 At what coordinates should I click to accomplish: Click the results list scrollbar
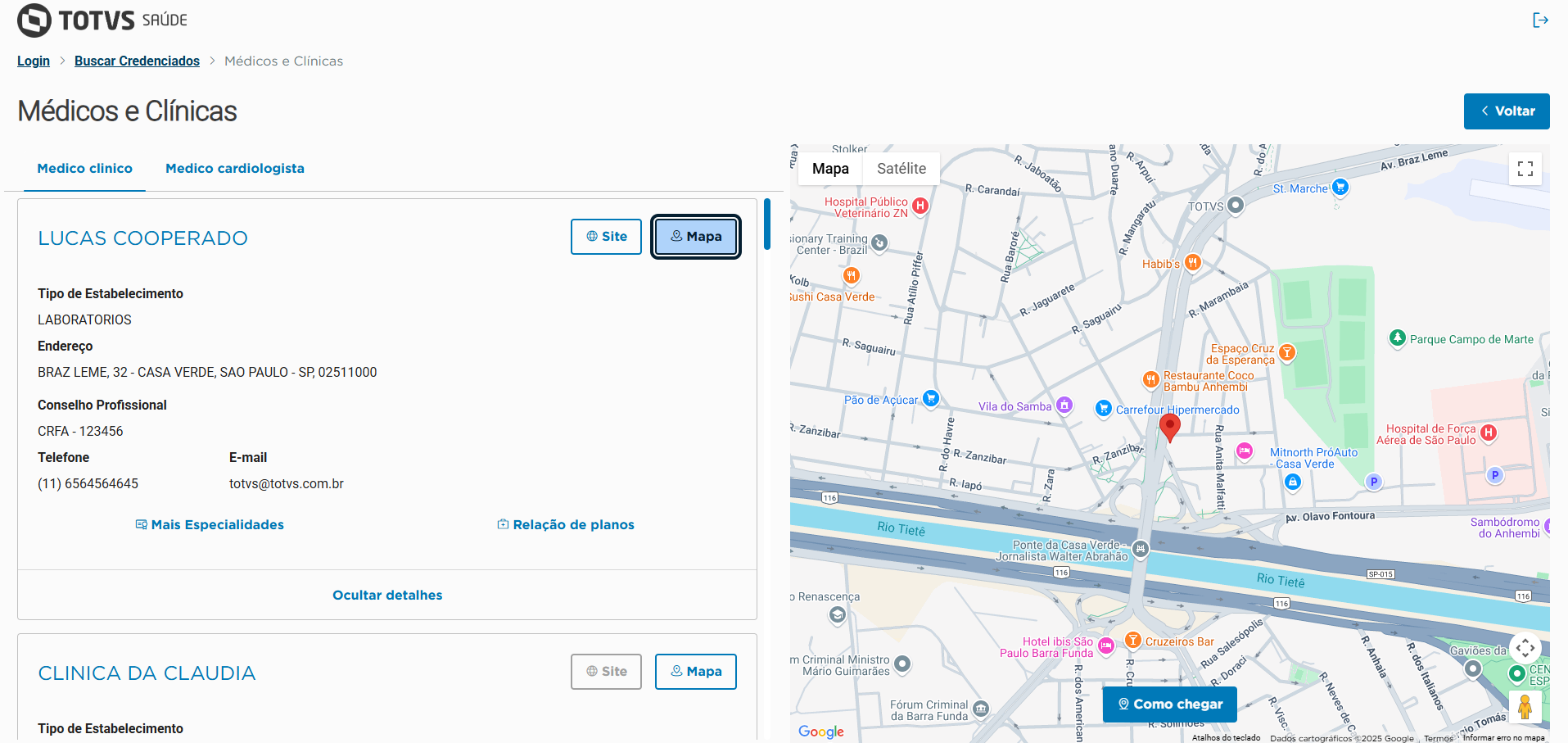767,224
